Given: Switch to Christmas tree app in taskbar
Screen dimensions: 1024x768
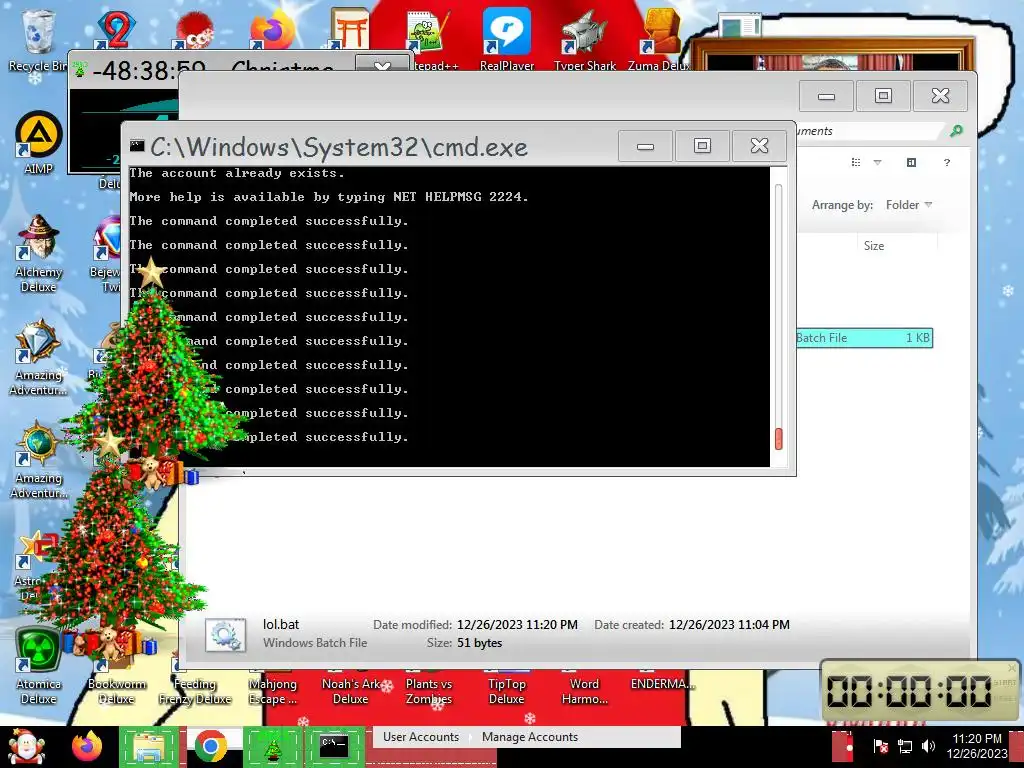Looking at the screenshot, I should [272, 746].
